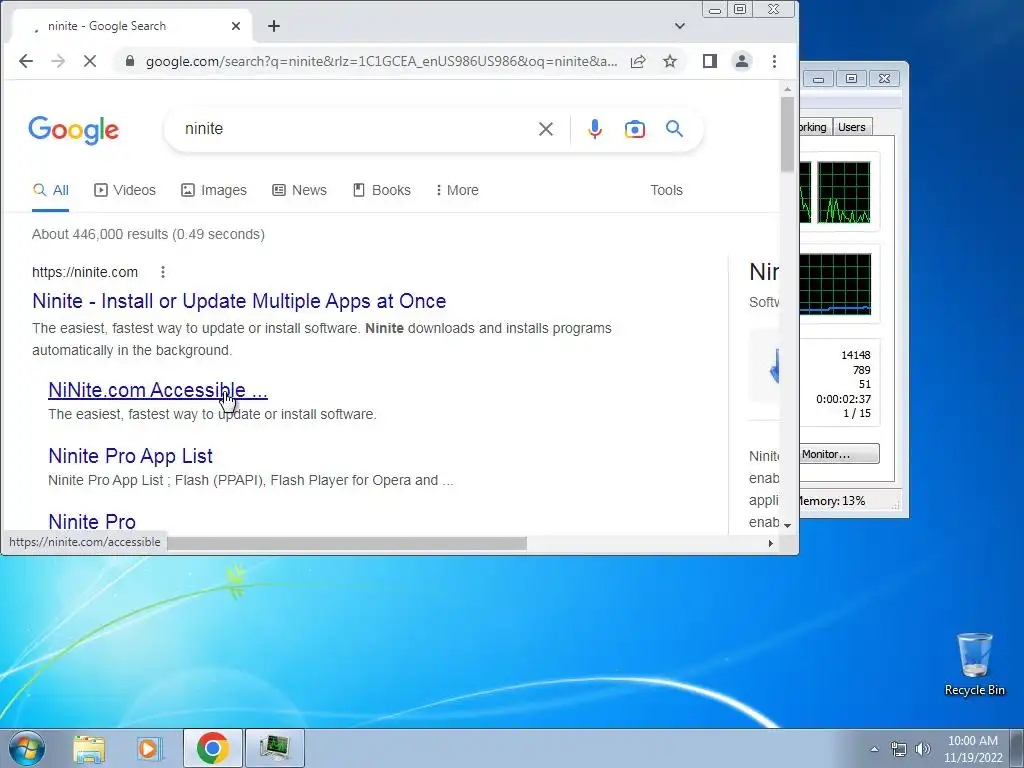Click the blue magnifier search button
Image resolution: width=1024 pixels, height=768 pixels.
click(675, 129)
